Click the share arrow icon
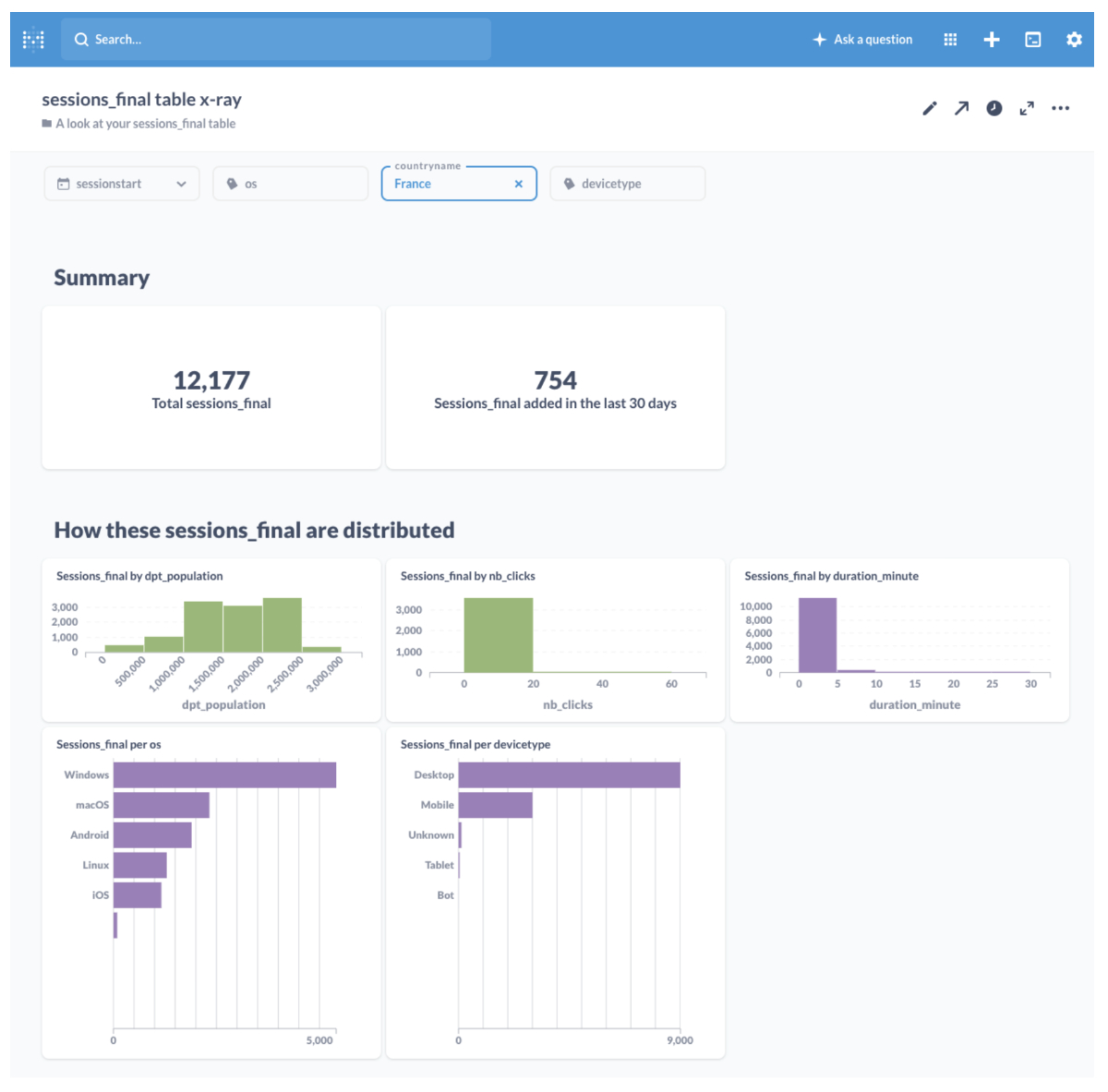The width and height of the screenshot is (1108, 1092). pos(961,109)
